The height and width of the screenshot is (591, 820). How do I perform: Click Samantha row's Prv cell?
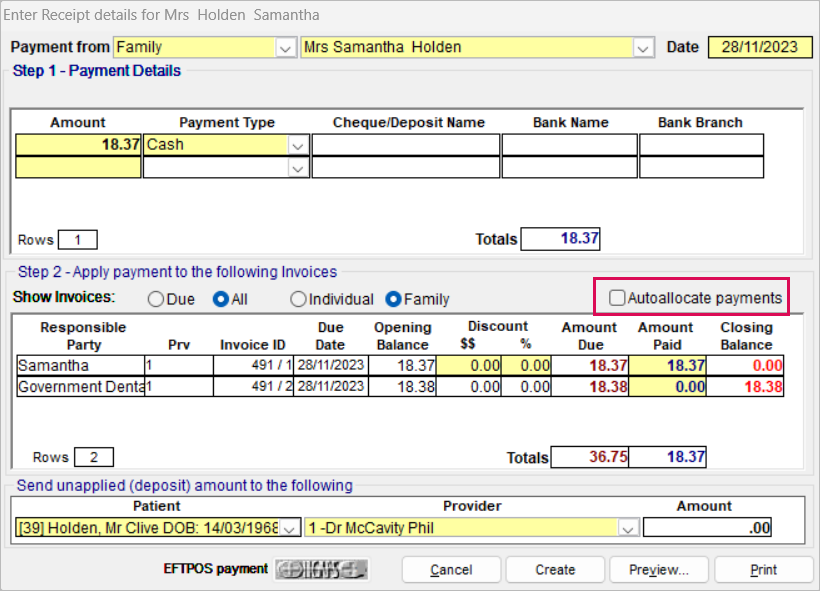point(179,365)
